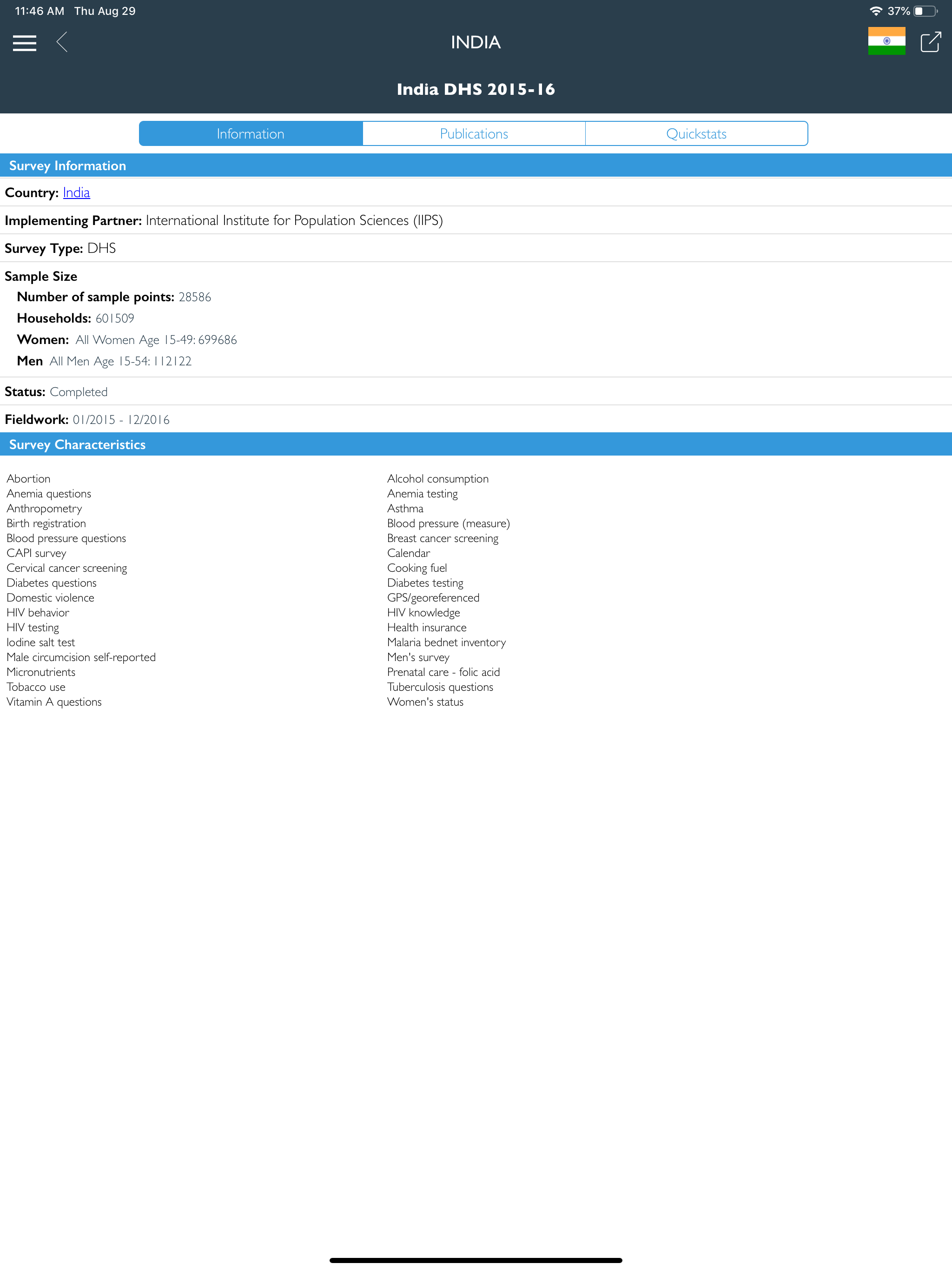Screen dimensions: 952x1270
Task: Tap the Tobacco use item
Action: click(36, 687)
